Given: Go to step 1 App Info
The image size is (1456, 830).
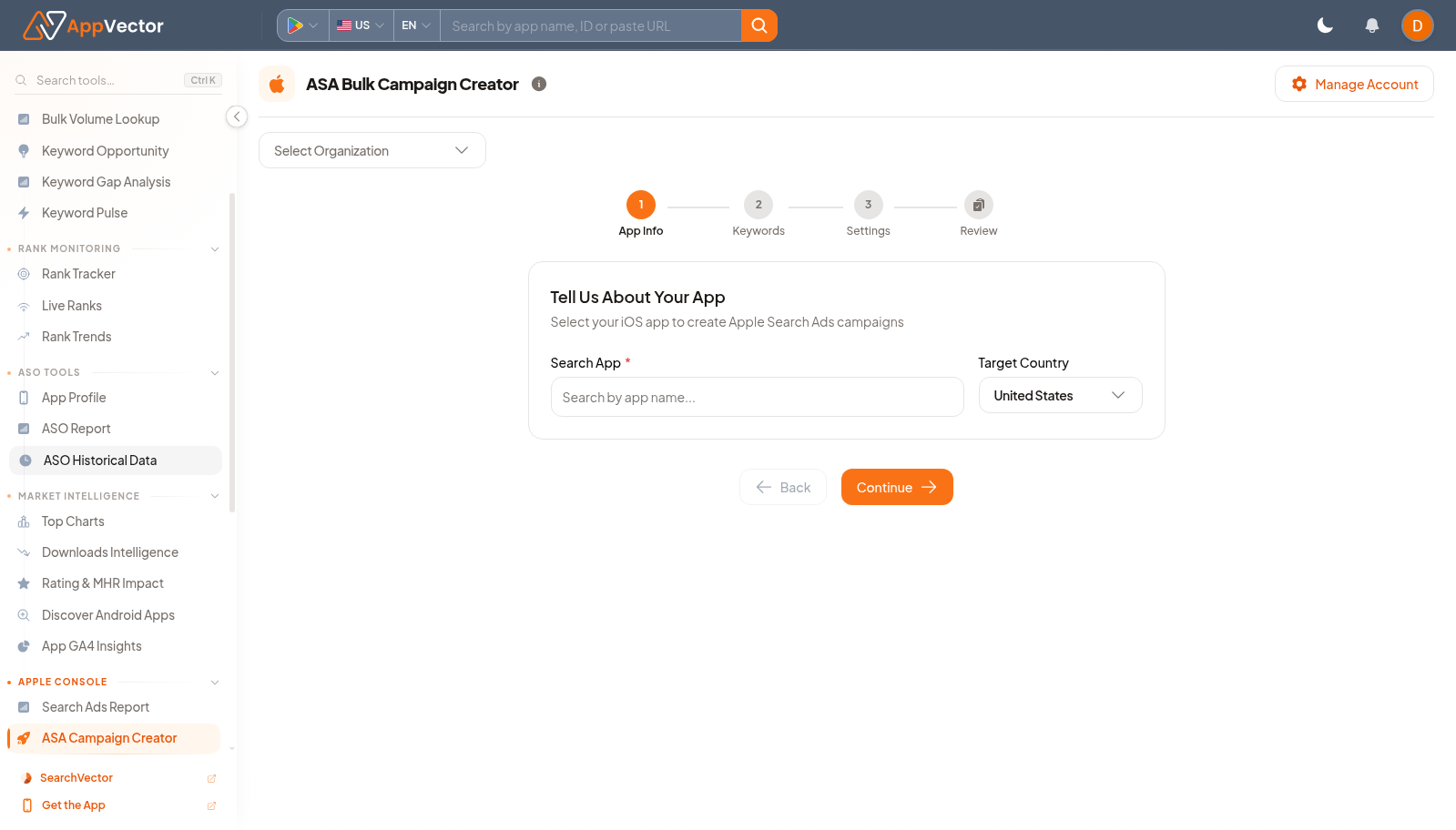Looking at the screenshot, I should coord(641,214).
